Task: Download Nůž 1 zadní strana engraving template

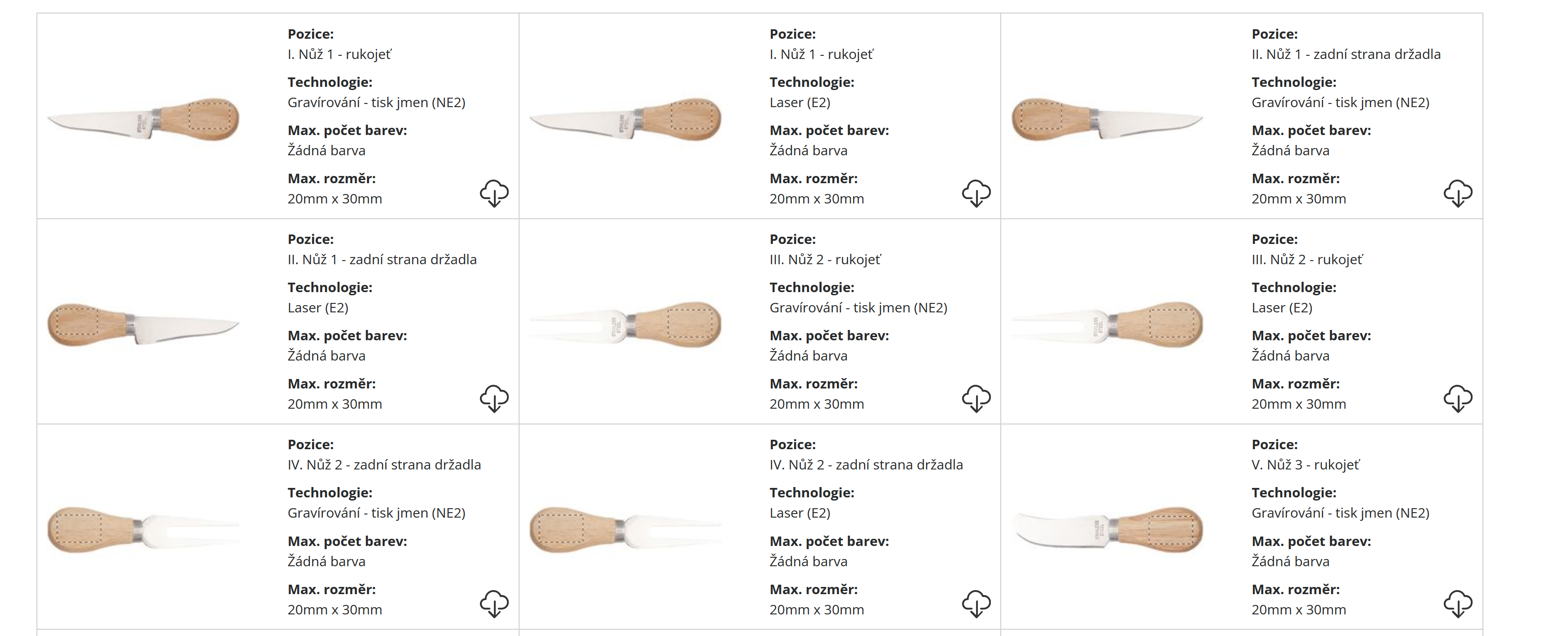Action: [1457, 193]
